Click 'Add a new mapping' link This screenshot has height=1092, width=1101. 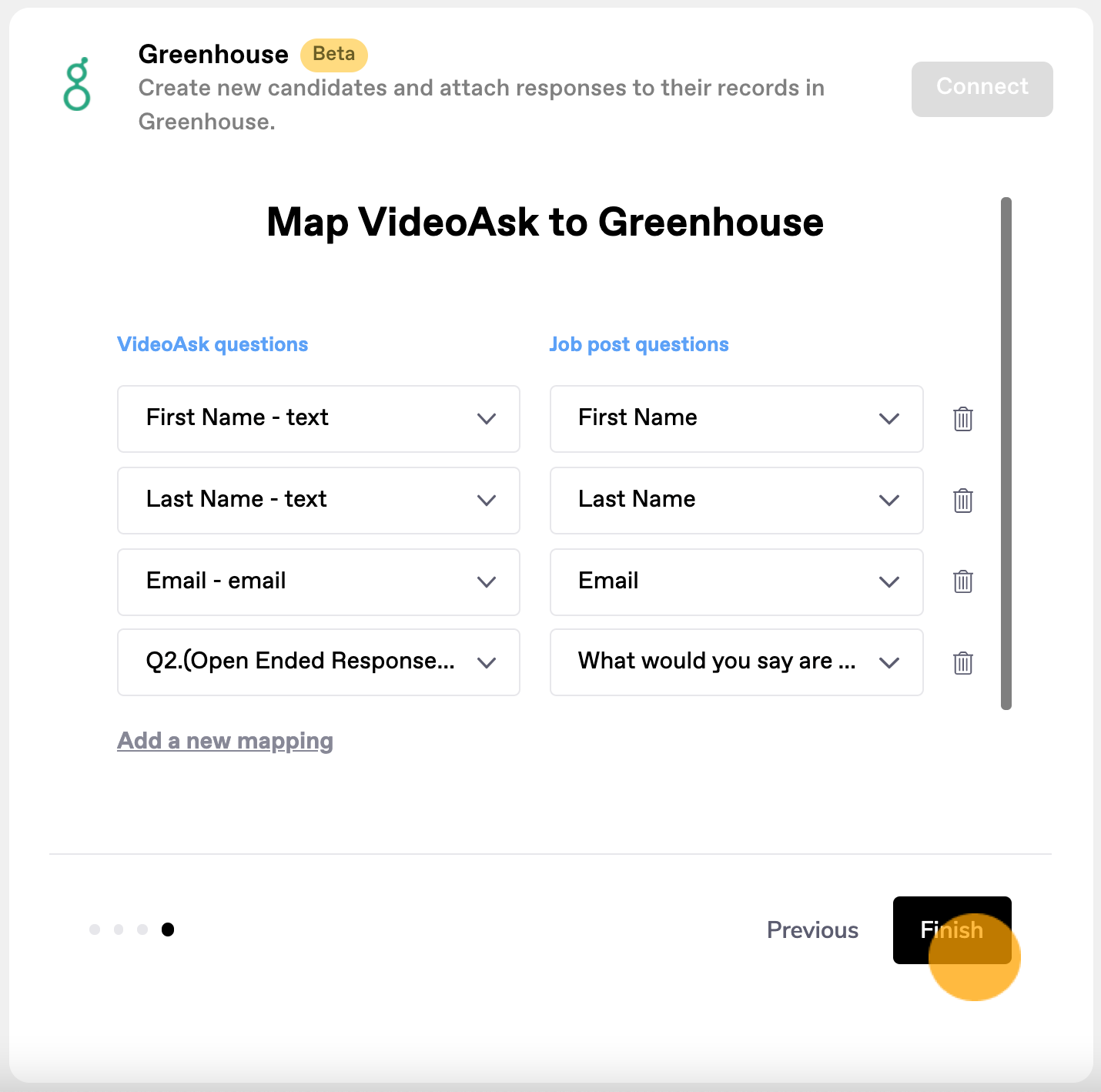[x=225, y=741]
